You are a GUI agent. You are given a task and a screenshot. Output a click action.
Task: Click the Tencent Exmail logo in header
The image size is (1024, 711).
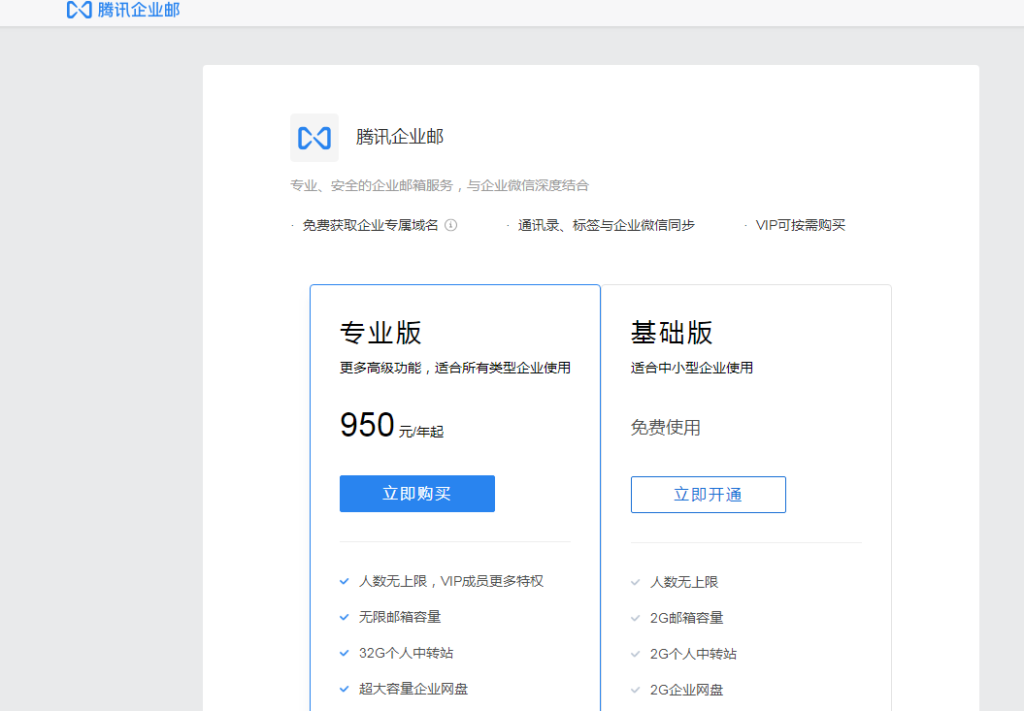click(x=79, y=10)
